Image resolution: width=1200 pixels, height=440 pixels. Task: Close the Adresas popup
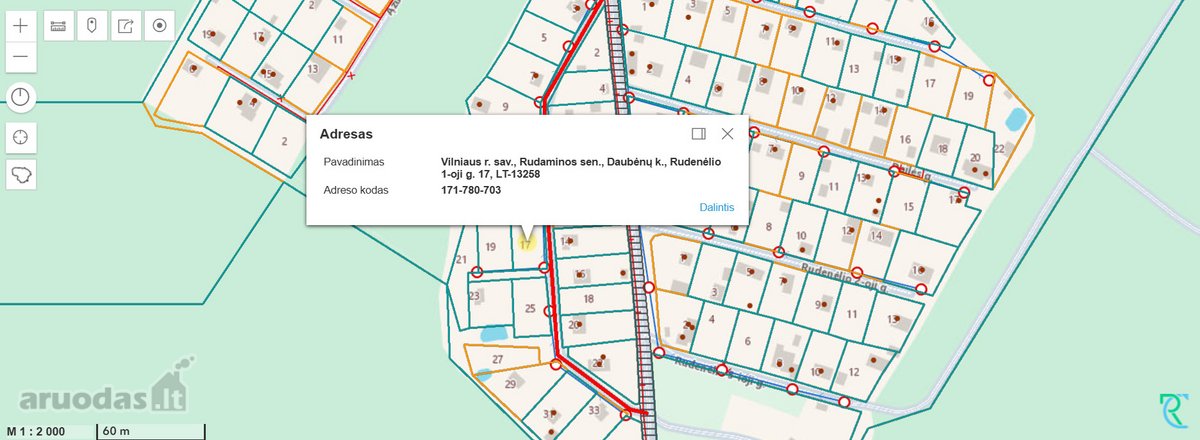coord(728,133)
